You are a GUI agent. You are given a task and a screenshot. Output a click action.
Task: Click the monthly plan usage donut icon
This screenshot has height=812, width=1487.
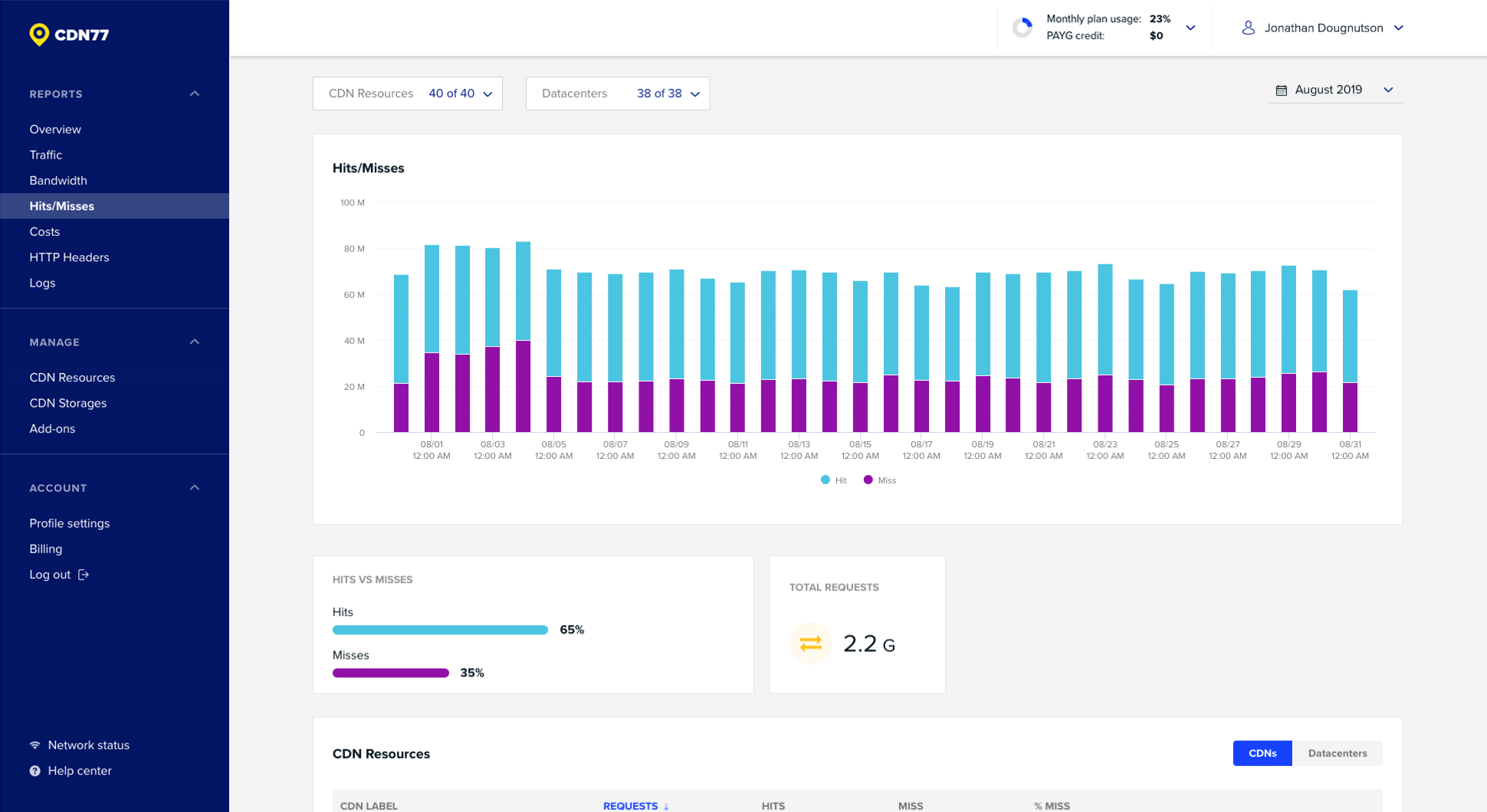point(1022,28)
